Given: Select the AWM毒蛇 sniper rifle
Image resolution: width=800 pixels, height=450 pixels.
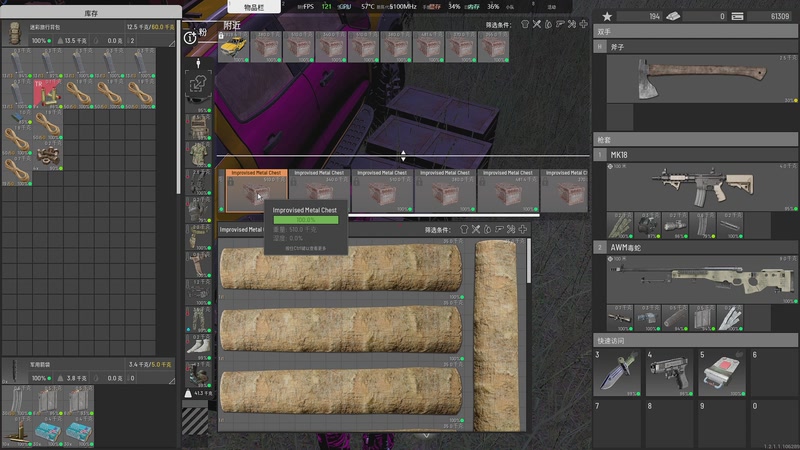Looking at the screenshot, I should pos(702,280).
